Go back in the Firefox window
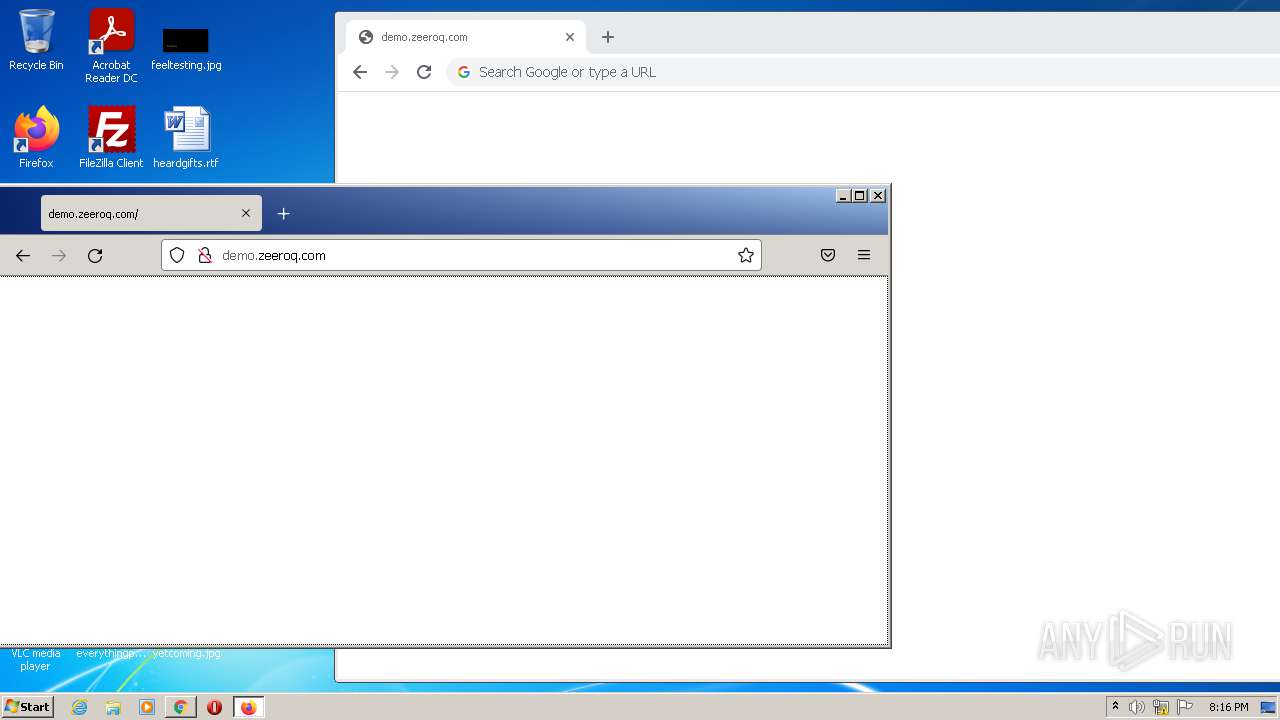 coord(23,256)
